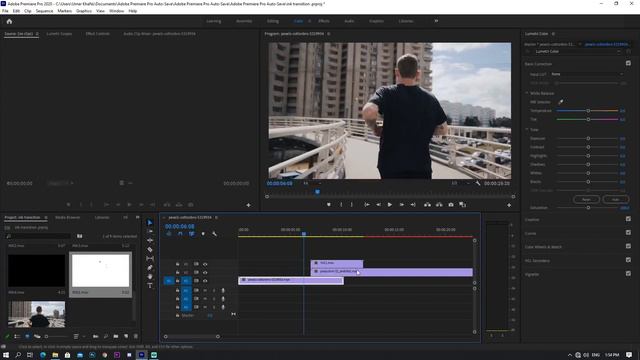This screenshot has height=360, width=640.
Task: Adjust the Temperature slider
Action: coord(588,111)
